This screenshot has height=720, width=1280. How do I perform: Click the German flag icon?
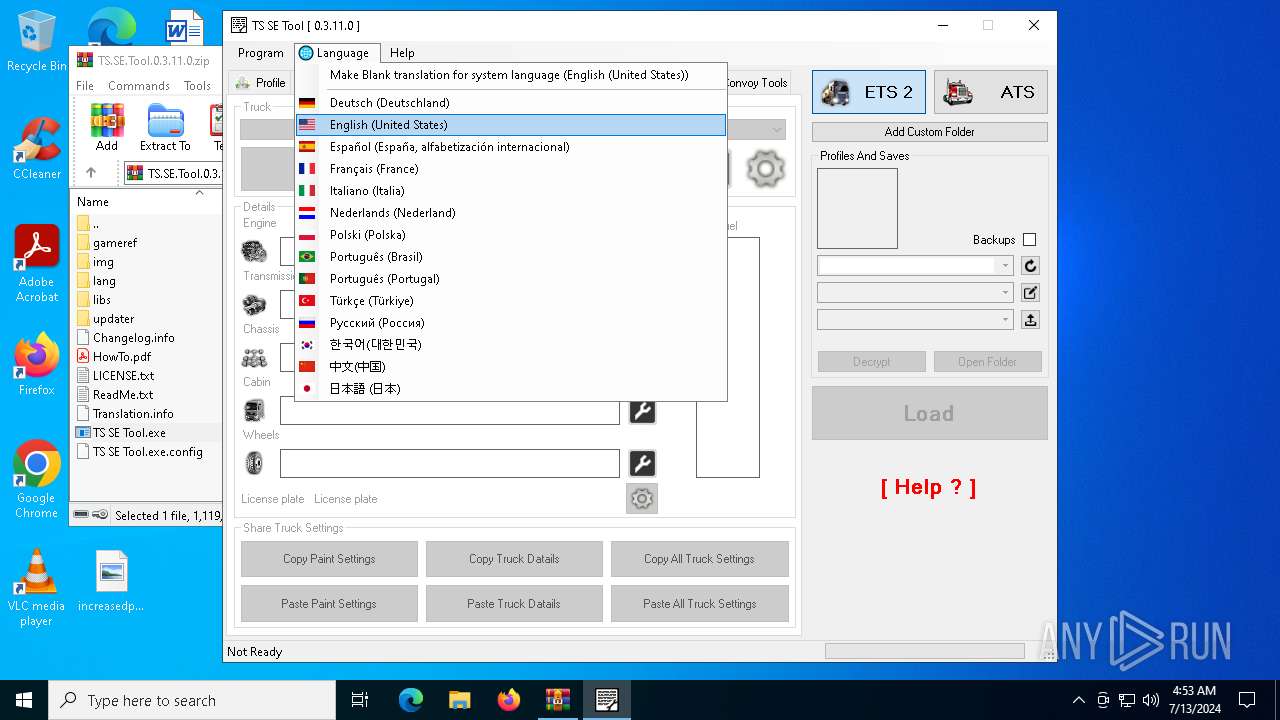pyautogui.click(x=307, y=103)
